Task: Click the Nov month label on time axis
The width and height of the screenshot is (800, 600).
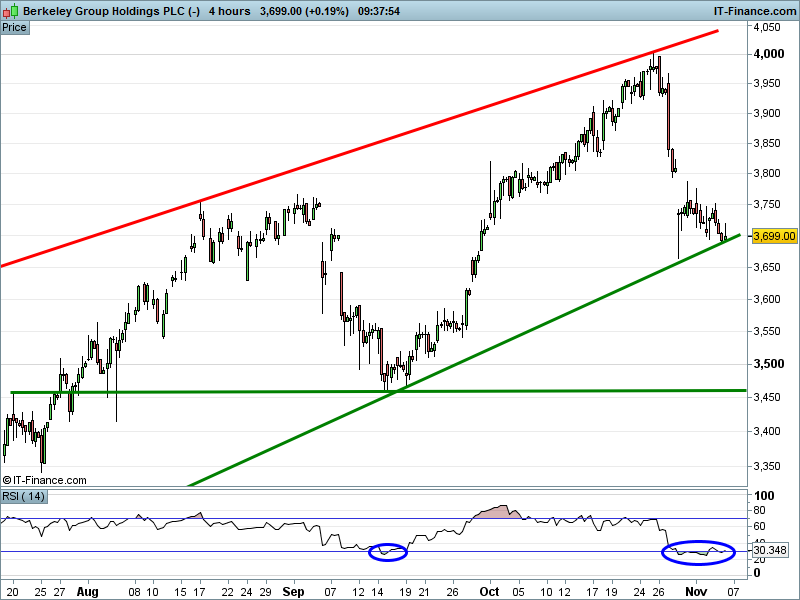Action: (x=696, y=592)
